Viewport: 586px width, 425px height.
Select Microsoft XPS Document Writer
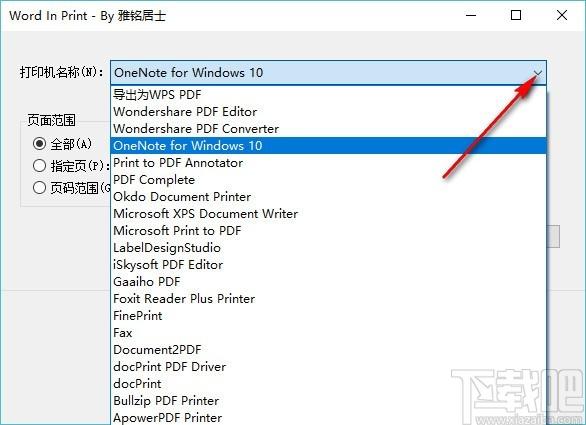pos(329,214)
